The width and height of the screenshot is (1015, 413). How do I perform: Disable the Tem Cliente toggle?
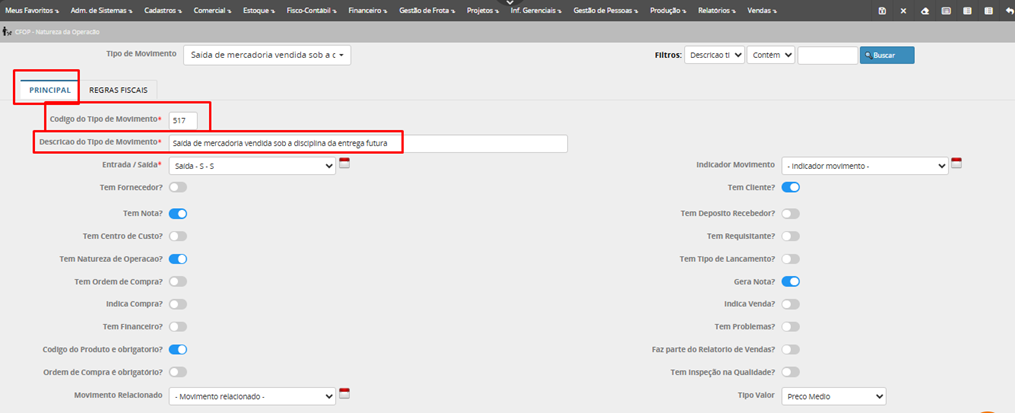tap(790, 187)
